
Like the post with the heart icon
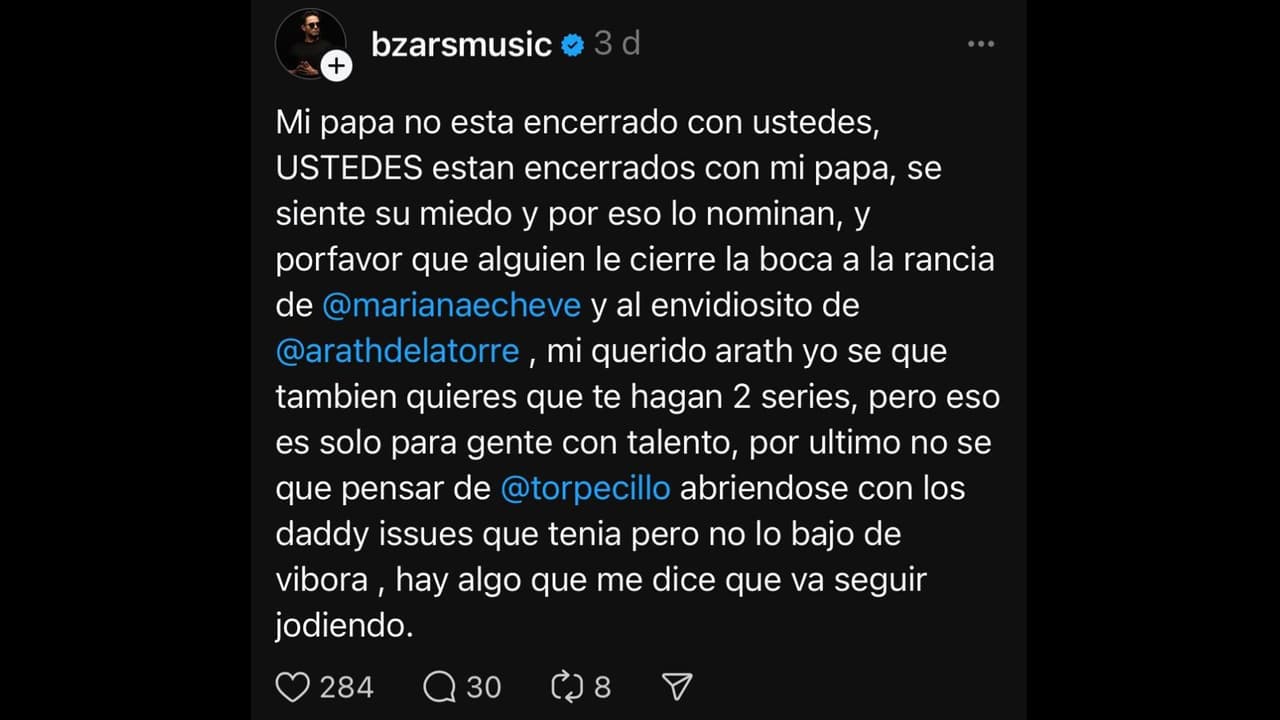292,687
